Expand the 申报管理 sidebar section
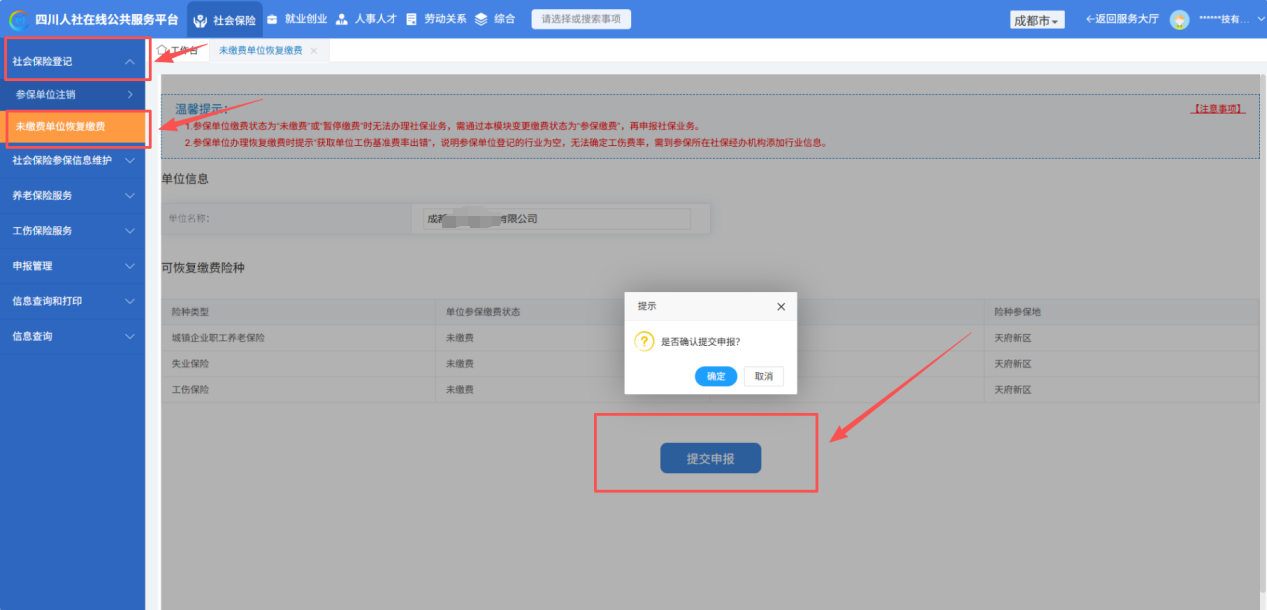1267x610 pixels. pos(72,266)
